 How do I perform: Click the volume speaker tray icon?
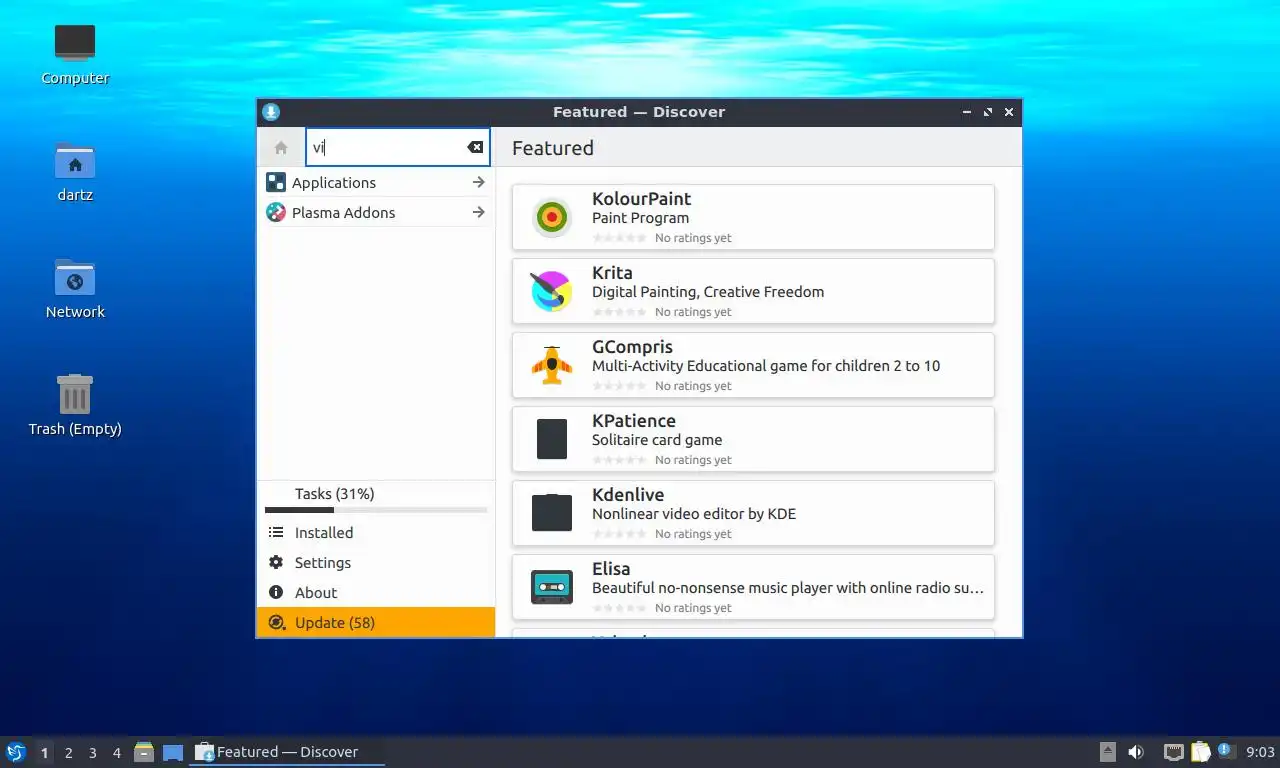point(1136,752)
